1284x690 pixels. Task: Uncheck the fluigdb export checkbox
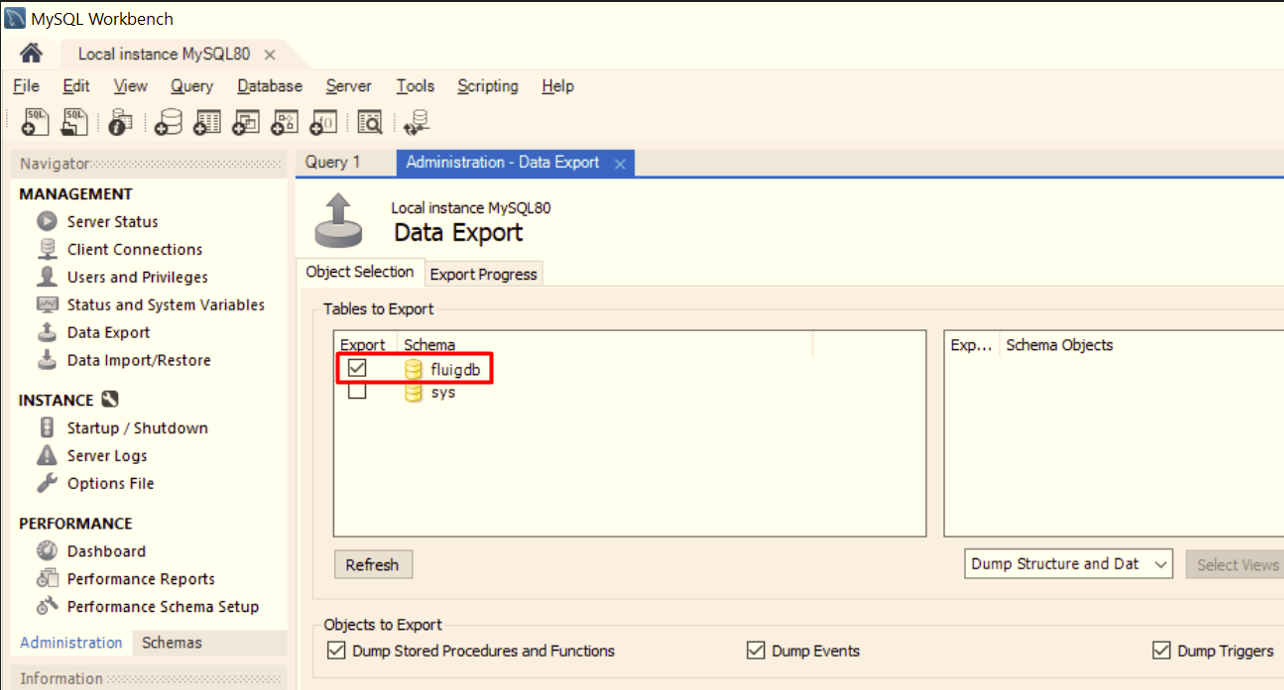tap(357, 368)
